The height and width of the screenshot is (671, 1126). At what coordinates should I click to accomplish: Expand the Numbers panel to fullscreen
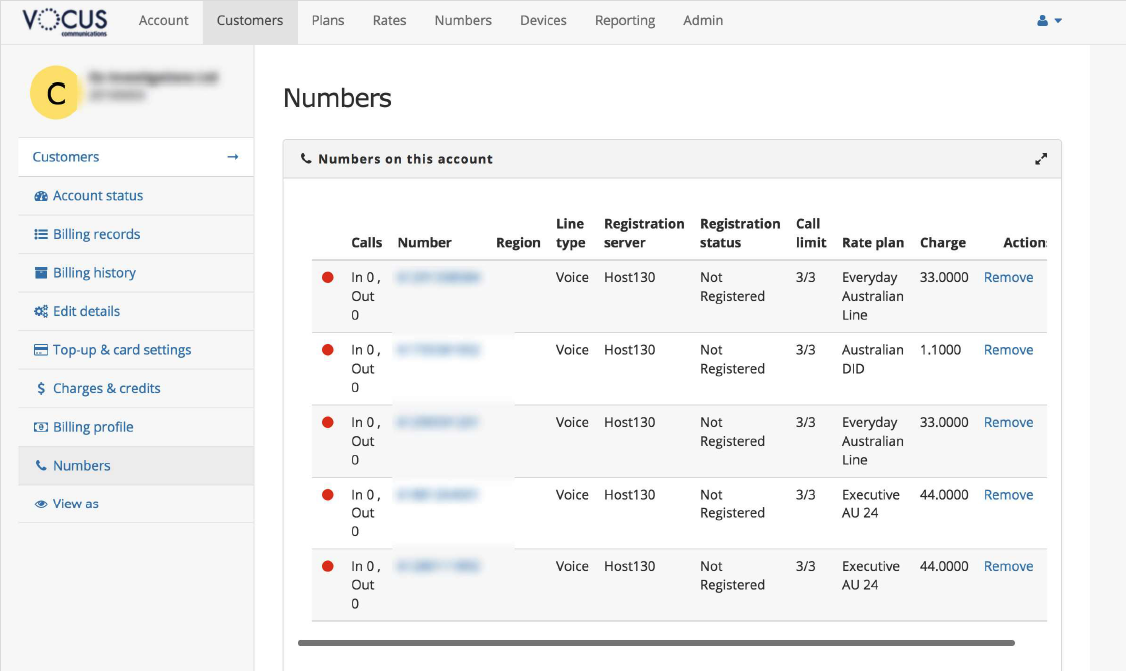[x=1041, y=159]
